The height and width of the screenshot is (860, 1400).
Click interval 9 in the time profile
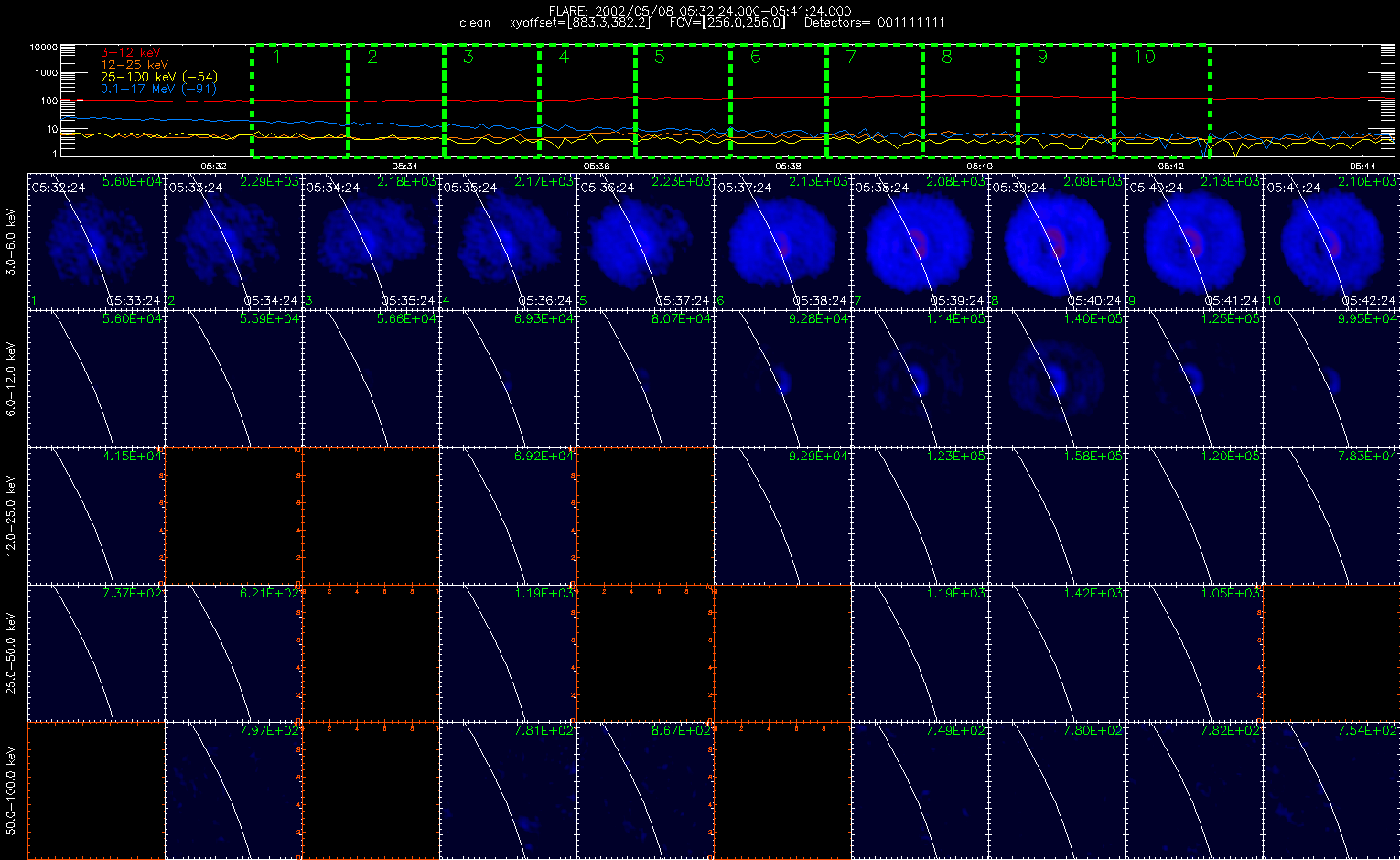coord(1066,100)
